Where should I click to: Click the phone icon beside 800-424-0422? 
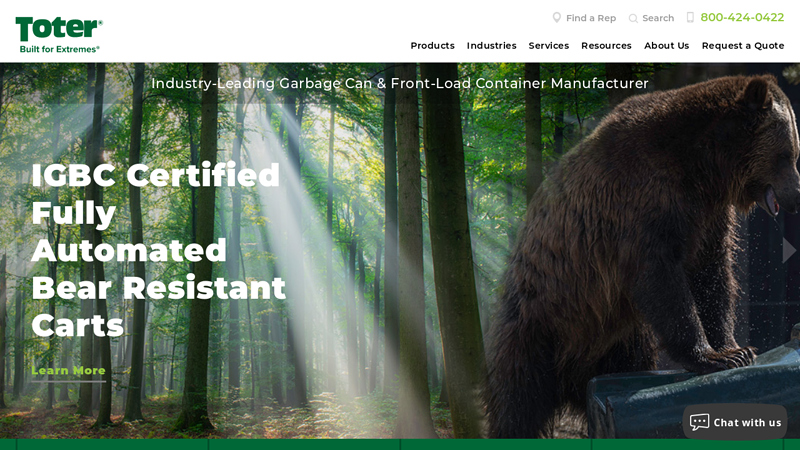690,17
